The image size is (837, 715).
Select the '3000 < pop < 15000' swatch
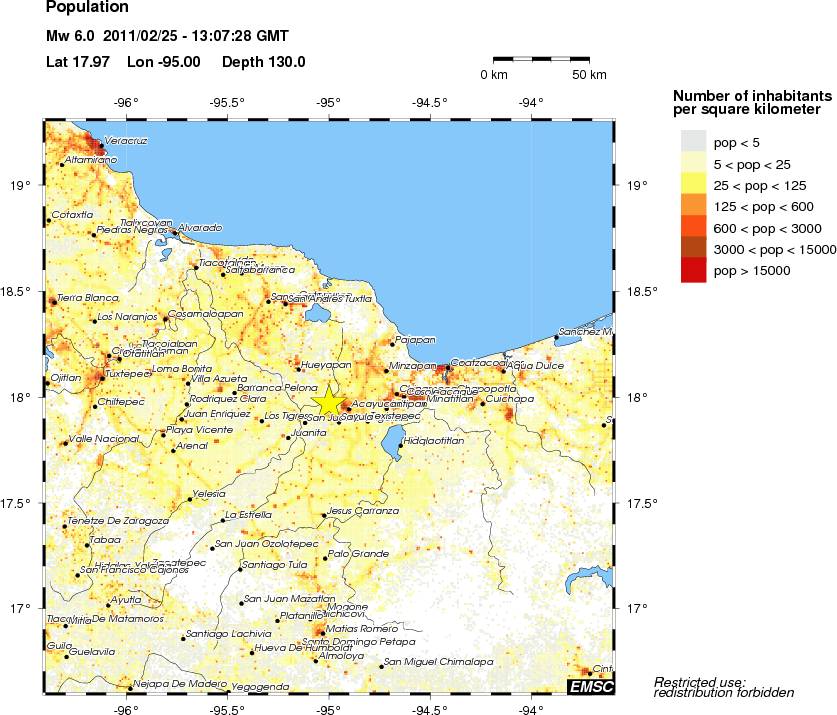[x=694, y=249]
